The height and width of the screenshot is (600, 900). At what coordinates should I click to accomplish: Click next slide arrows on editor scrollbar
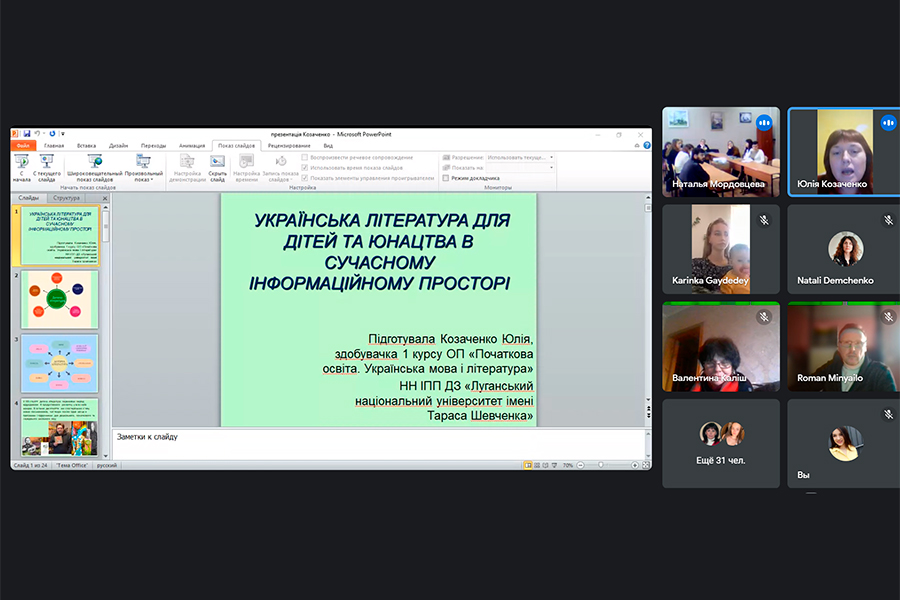[648, 415]
